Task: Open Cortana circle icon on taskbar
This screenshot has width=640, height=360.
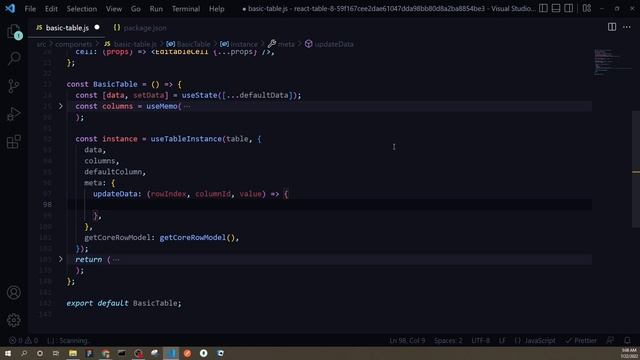Action: tap(40, 353)
